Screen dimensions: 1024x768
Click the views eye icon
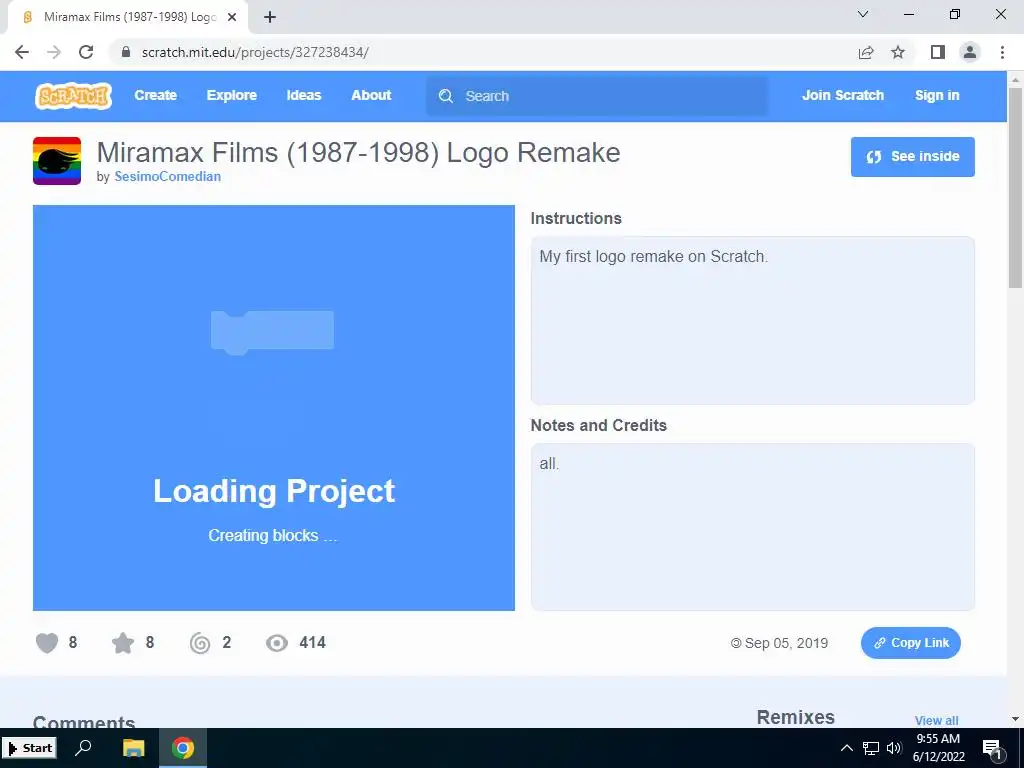point(277,643)
